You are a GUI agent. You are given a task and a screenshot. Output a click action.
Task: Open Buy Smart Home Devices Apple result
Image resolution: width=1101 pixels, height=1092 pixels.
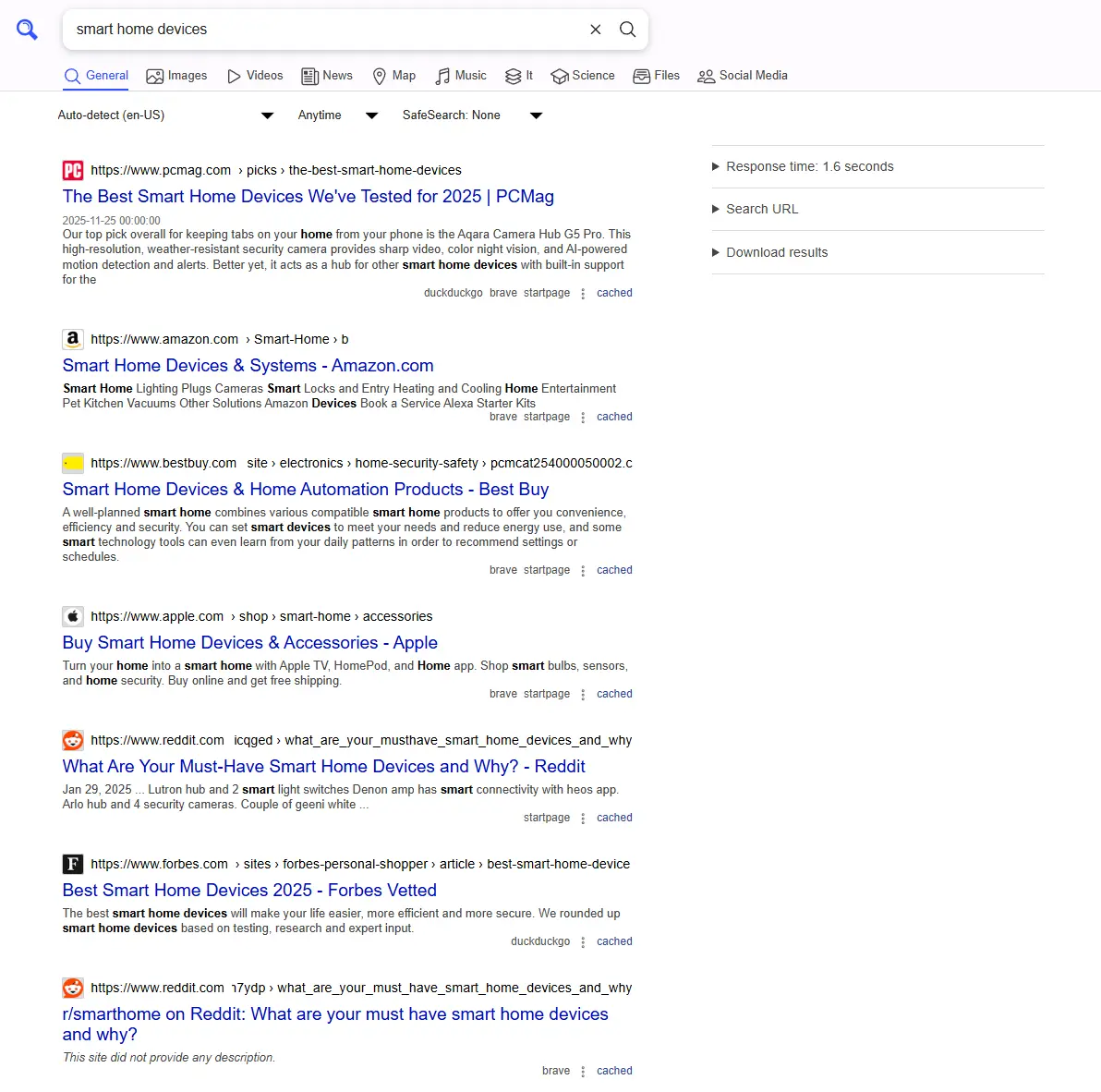pyautogui.click(x=250, y=643)
